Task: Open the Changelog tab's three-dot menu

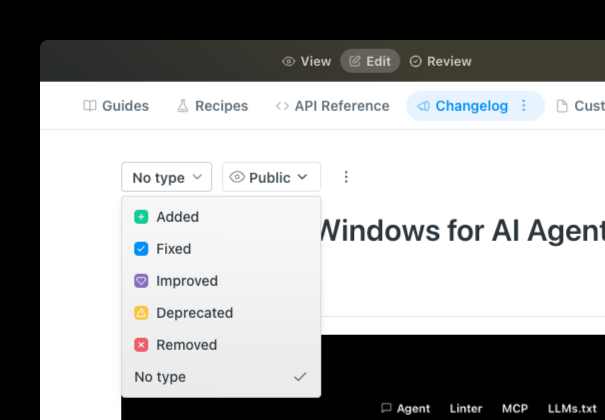Action: click(x=524, y=105)
